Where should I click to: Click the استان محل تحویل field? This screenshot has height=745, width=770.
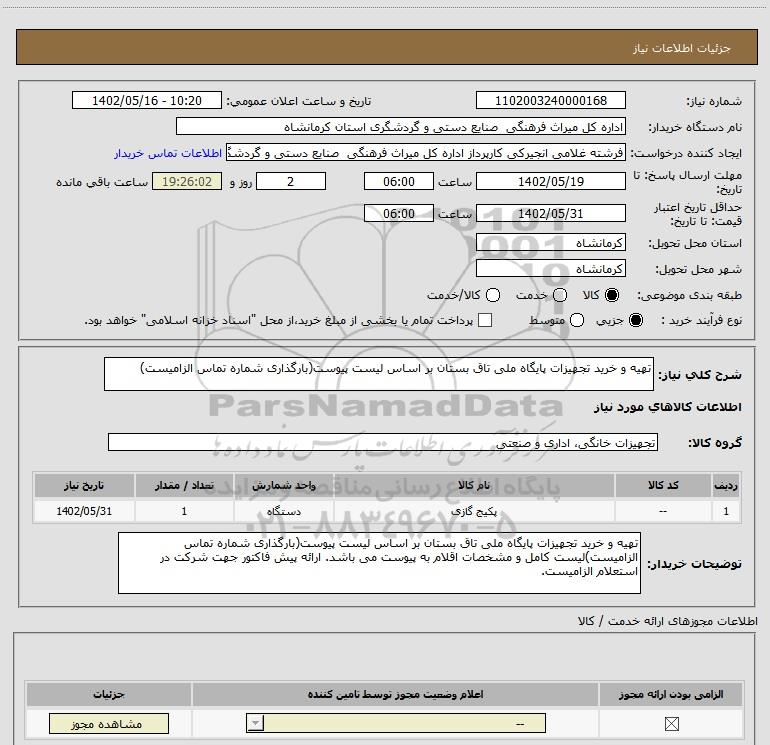[x=550, y=242]
